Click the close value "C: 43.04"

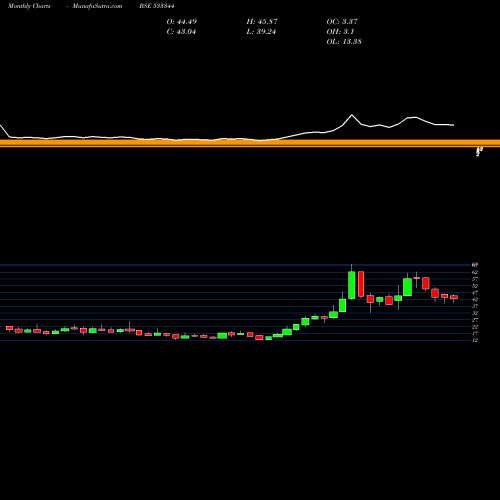(x=181, y=32)
